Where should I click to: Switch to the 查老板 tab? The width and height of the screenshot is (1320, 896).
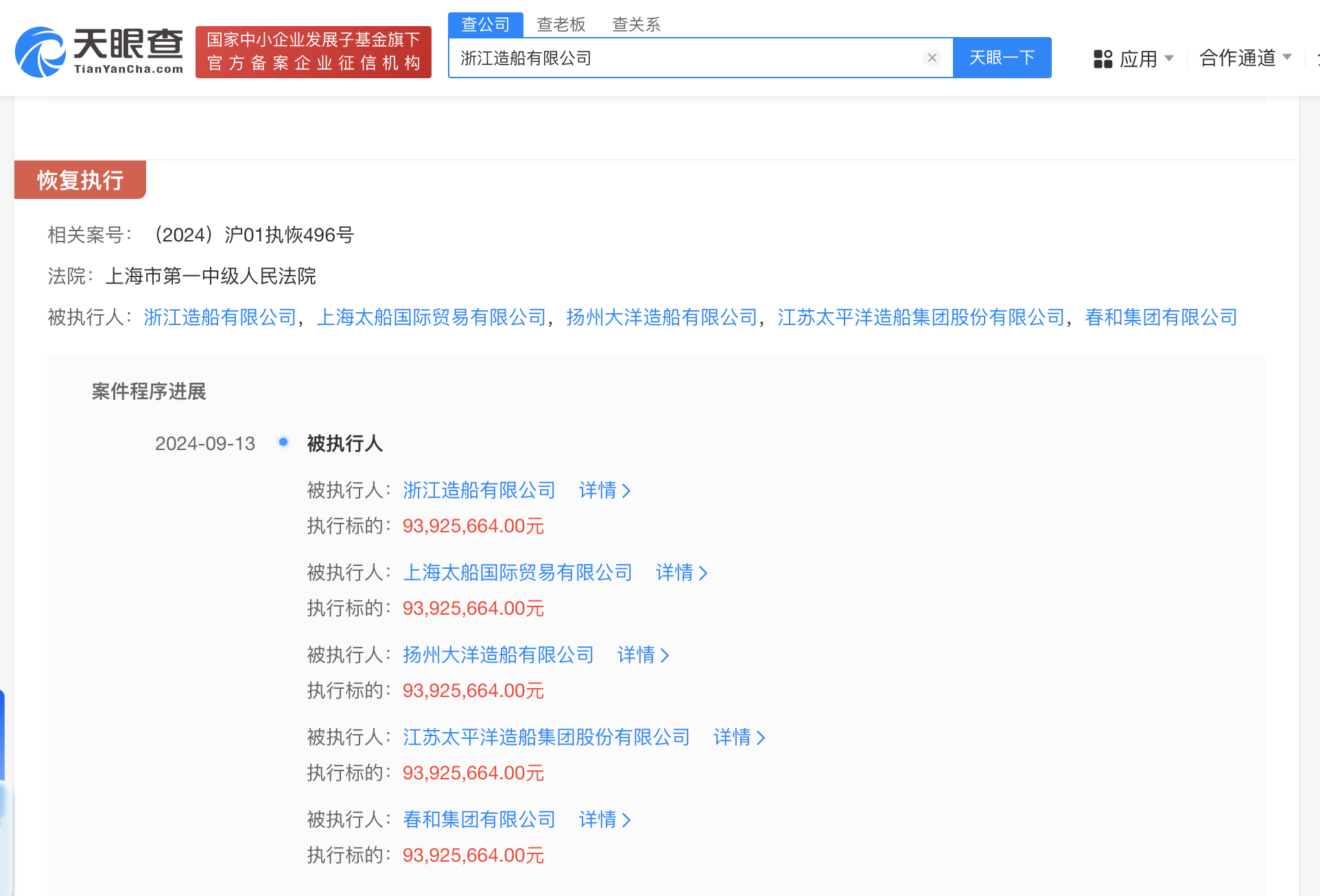[560, 24]
